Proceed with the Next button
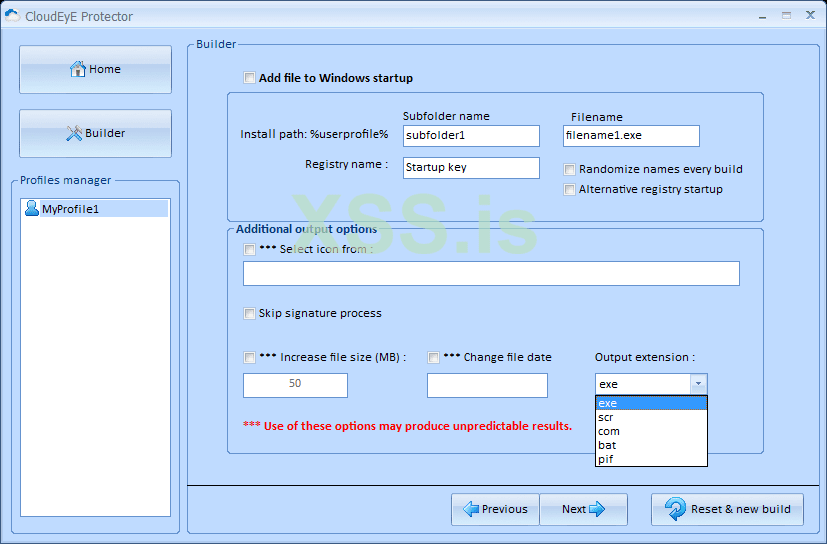This screenshot has width=827, height=544. click(583, 509)
